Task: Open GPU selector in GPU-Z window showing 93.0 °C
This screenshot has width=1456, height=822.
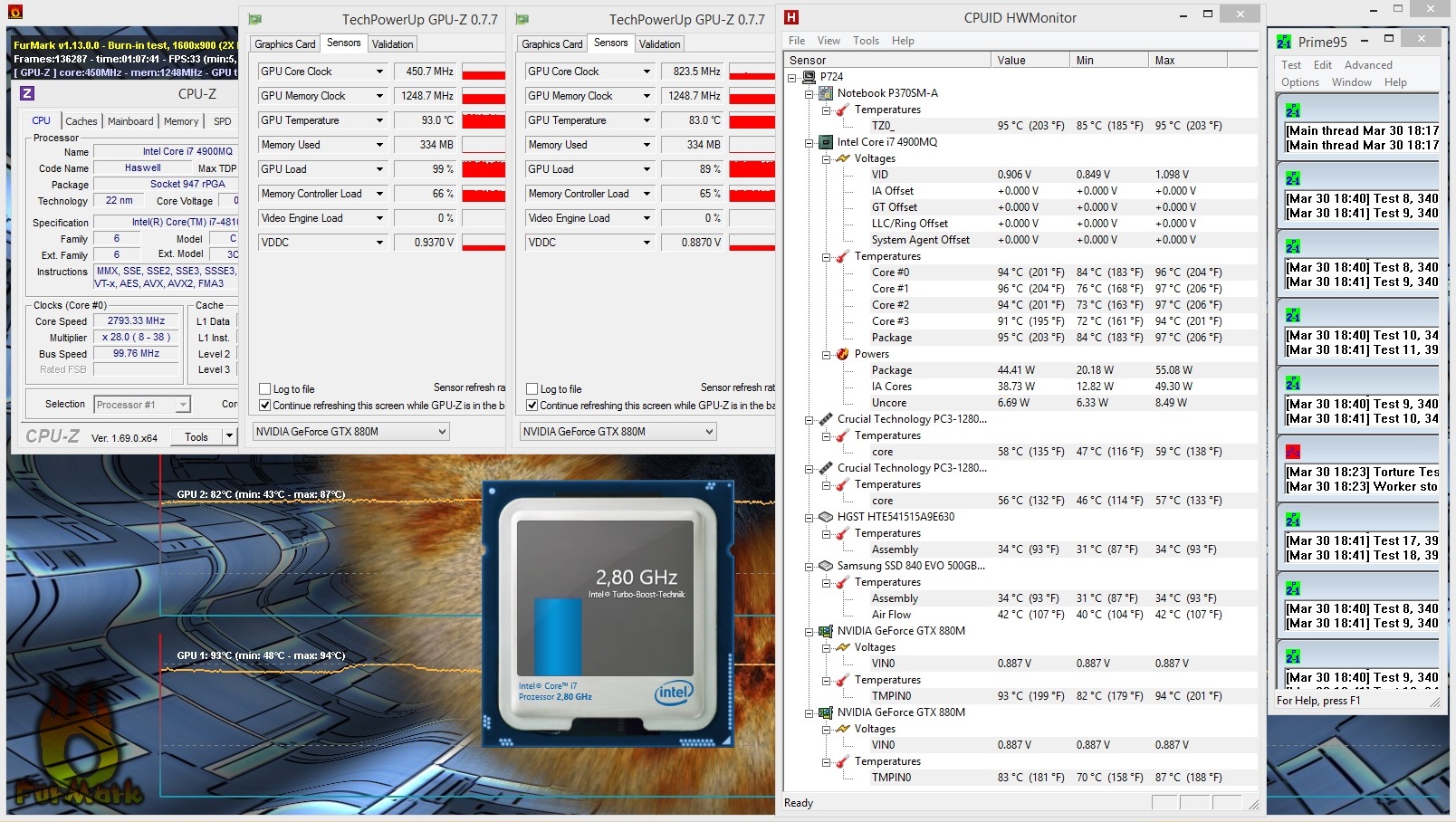Action: (351, 432)
